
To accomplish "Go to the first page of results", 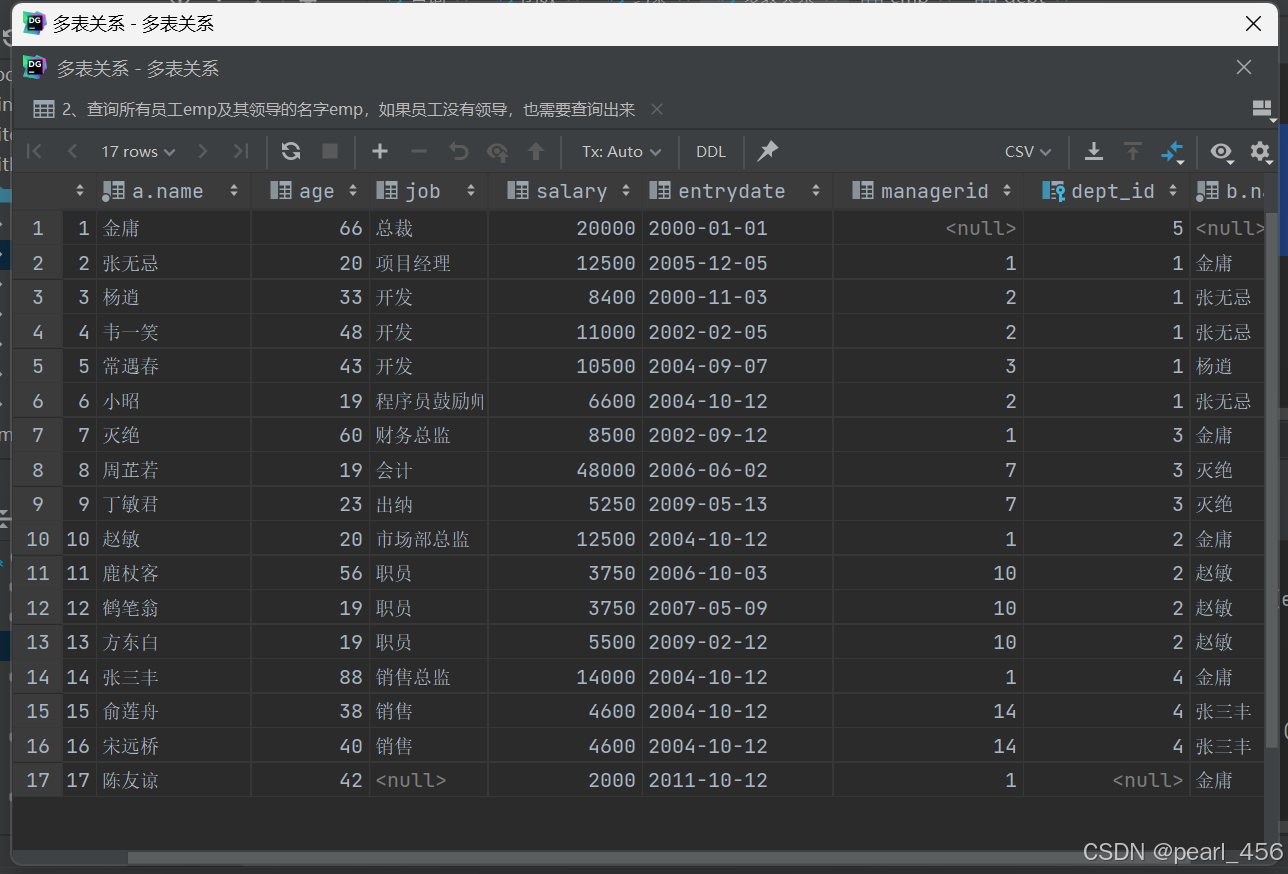I will click(x=35, y=152).
